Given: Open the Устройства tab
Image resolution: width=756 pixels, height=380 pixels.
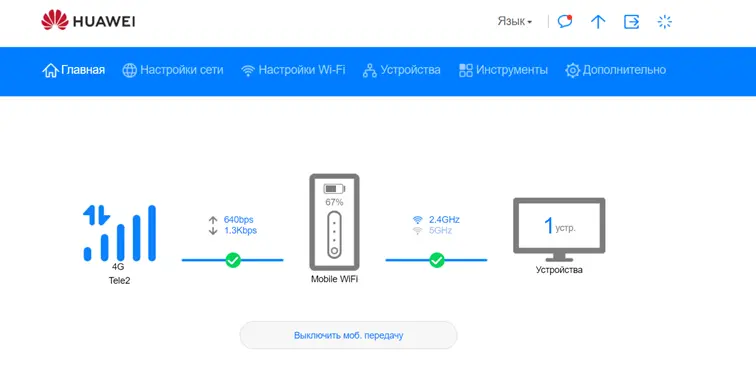Looking at the screenshot, I should tap(402, 70).
